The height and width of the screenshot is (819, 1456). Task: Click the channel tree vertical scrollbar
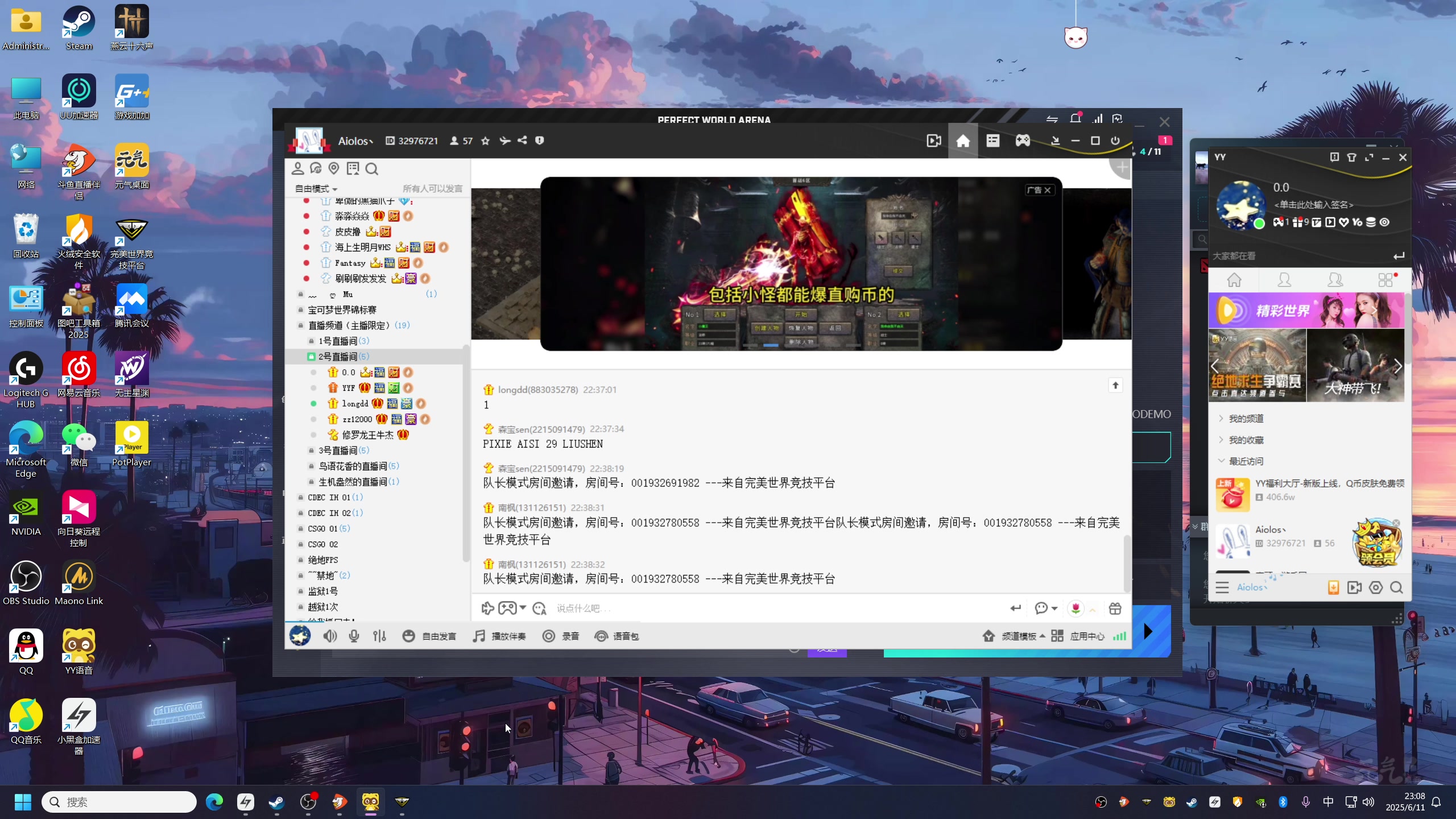tap(466, 452)
